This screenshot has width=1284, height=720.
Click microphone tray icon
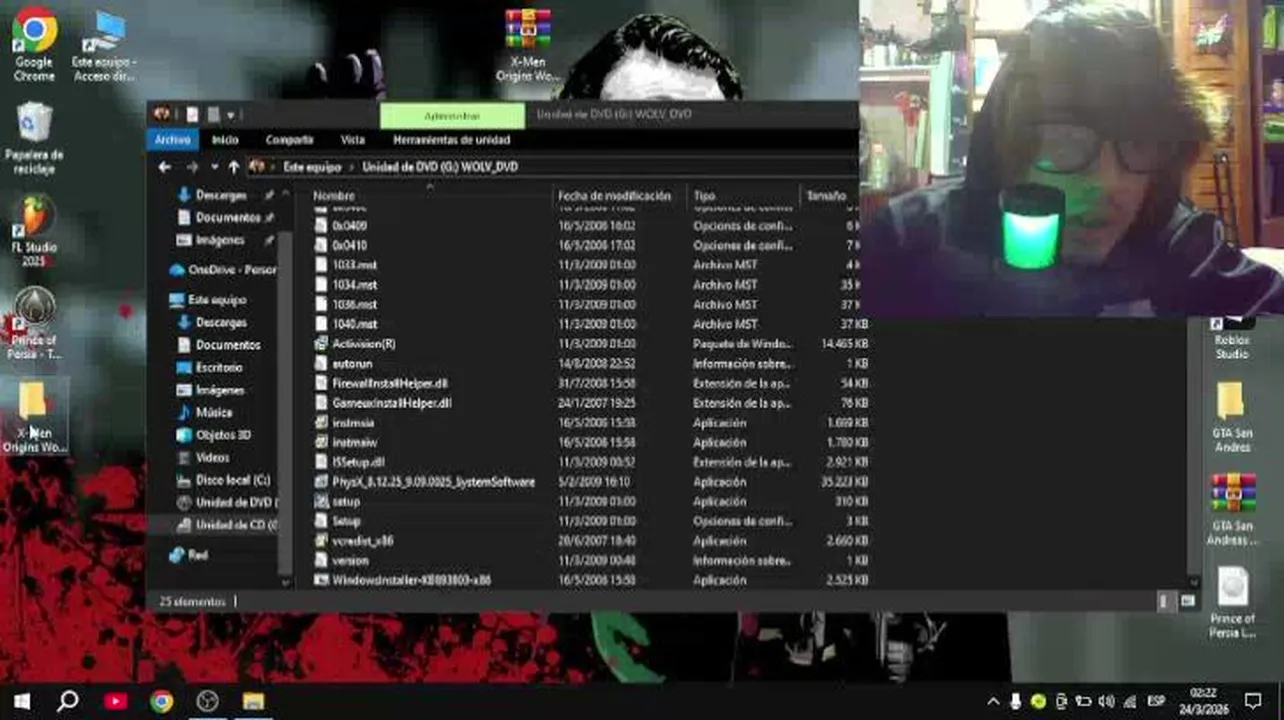(1015, 701)
